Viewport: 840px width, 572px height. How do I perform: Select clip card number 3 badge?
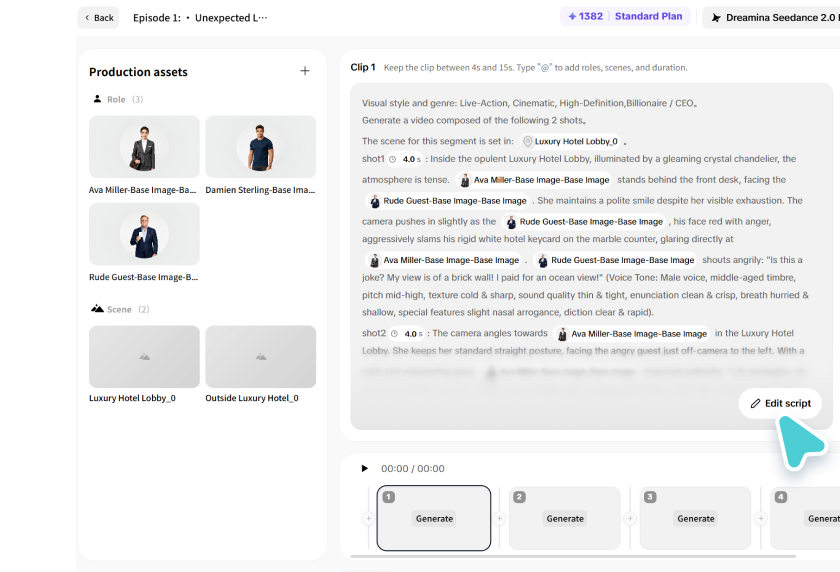(x=650, y=497)
